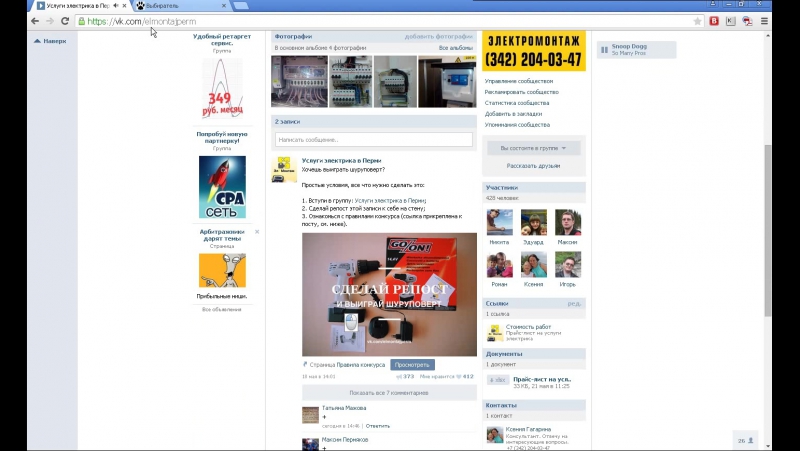Pause the Snoop Dogg audio track
This screenshot has height=451, width=800.
pos(604,50)
